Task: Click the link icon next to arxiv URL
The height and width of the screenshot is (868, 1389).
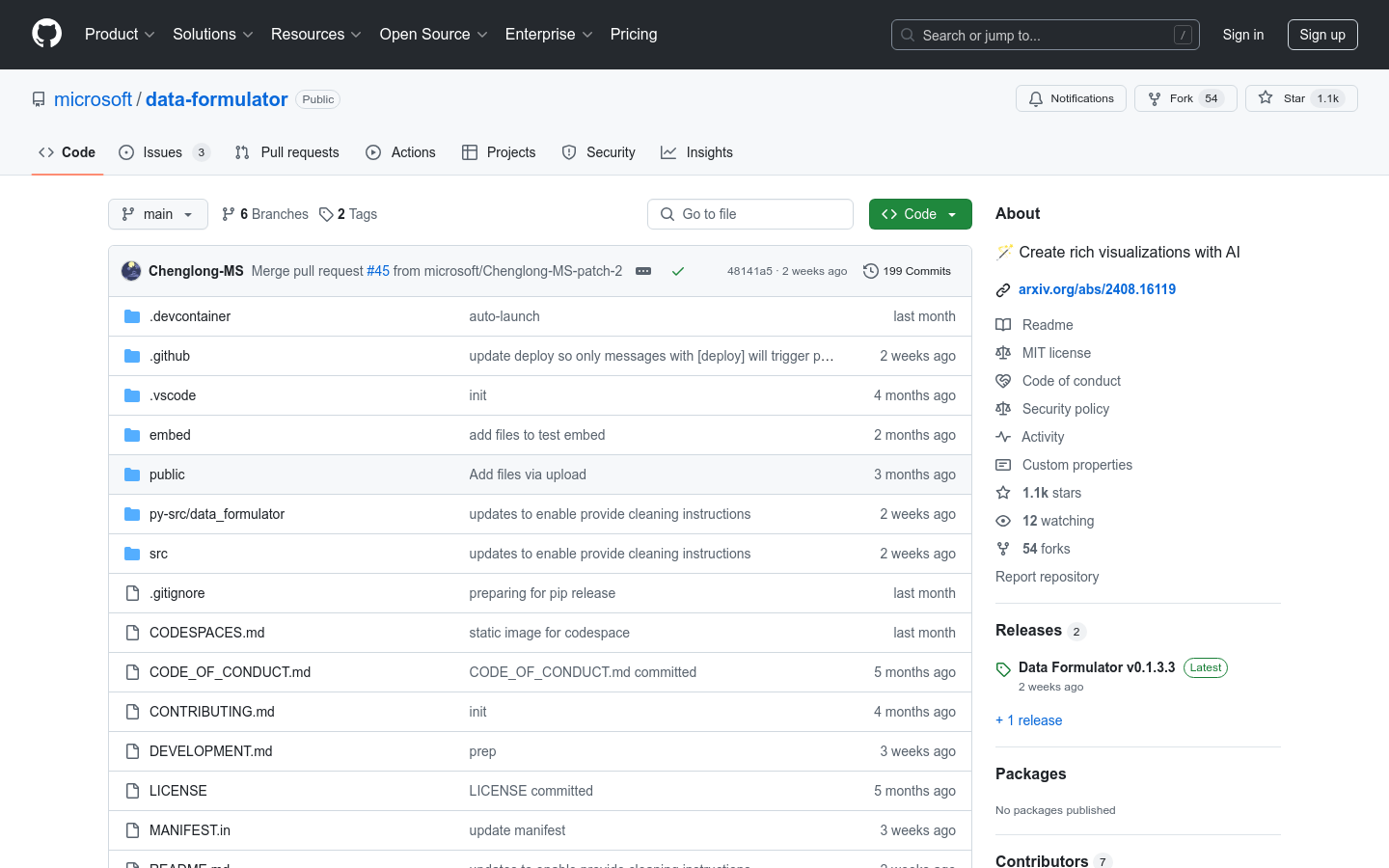Action: pos(1003,290)
